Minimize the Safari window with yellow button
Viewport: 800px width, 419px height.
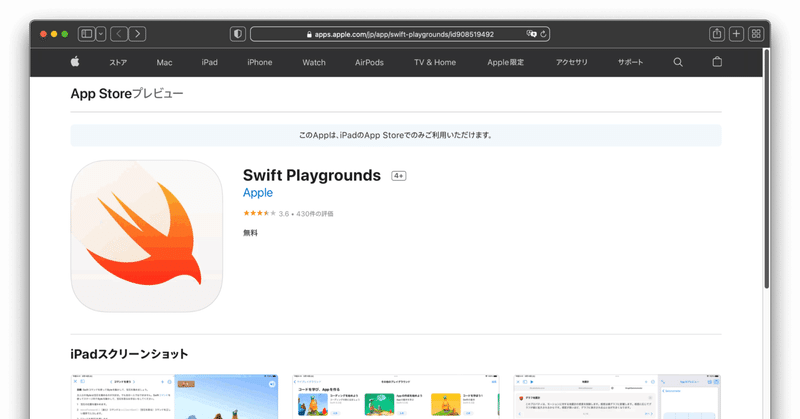(x=54, y=34)
